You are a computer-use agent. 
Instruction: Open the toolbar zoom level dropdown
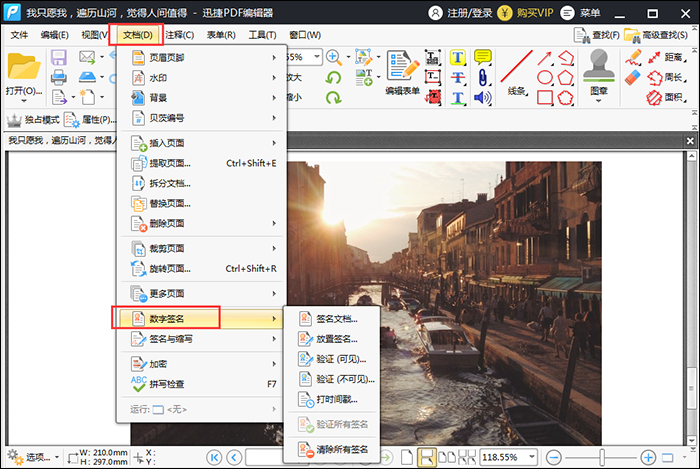(x=317, y=57)
